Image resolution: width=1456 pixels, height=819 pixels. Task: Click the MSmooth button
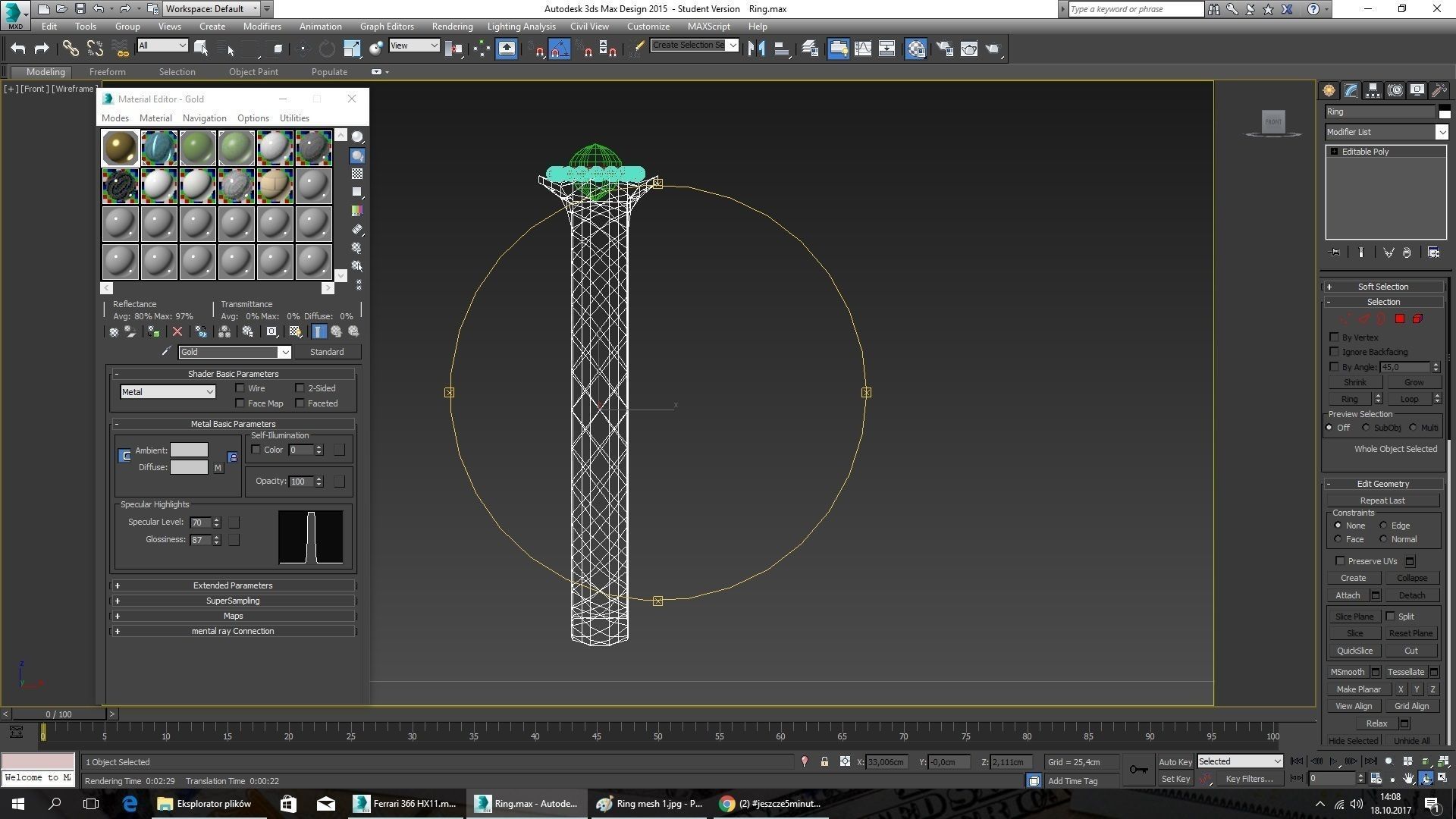coord(1348,672)
